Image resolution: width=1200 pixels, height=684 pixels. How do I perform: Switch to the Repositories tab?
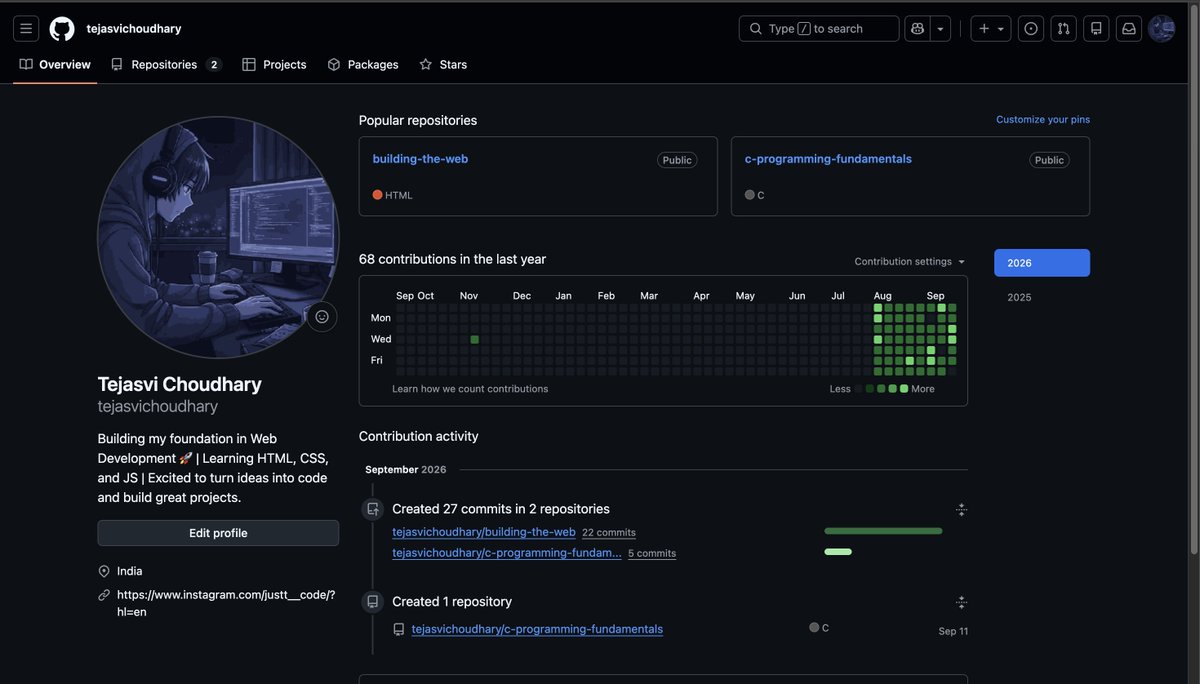pyautogui.click(x=166, y=65)
